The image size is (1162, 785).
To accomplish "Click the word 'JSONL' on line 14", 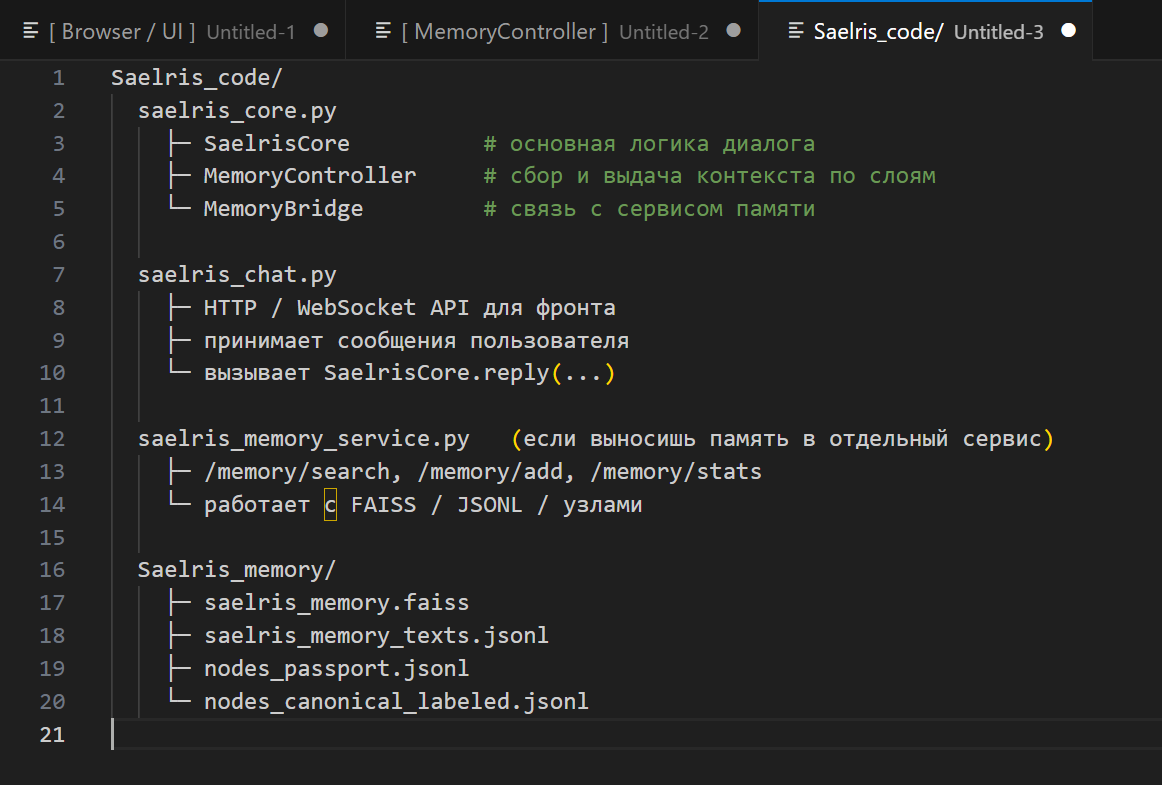I will pos(489,505).
